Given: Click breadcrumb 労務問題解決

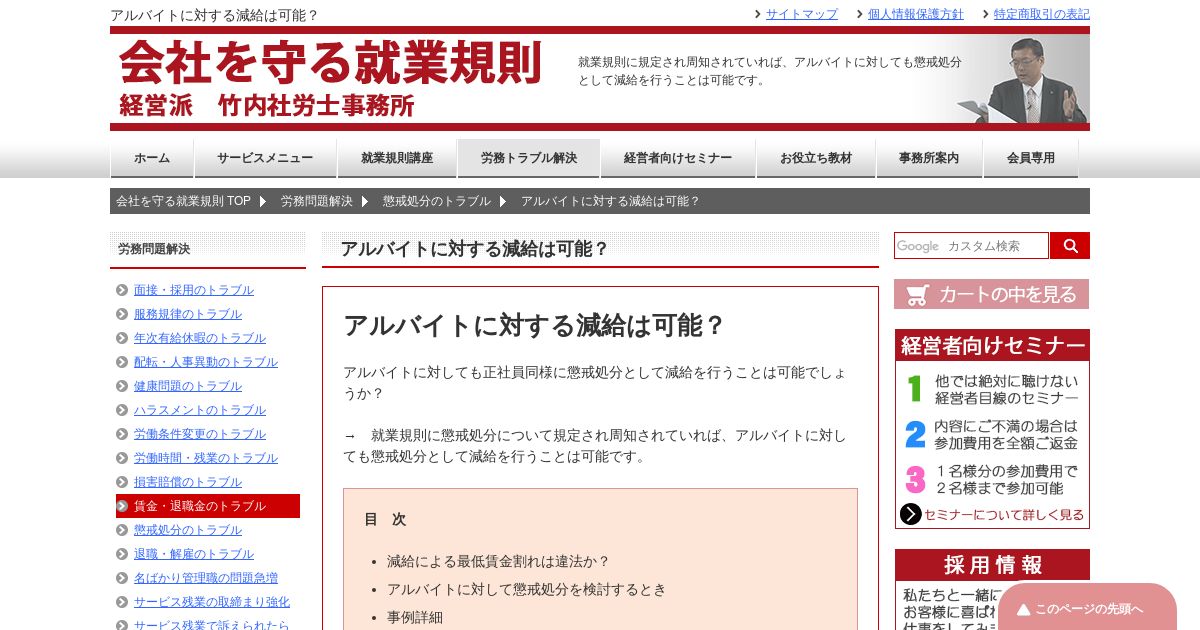Looking at the screenshot, I should (x=317, y=201).
